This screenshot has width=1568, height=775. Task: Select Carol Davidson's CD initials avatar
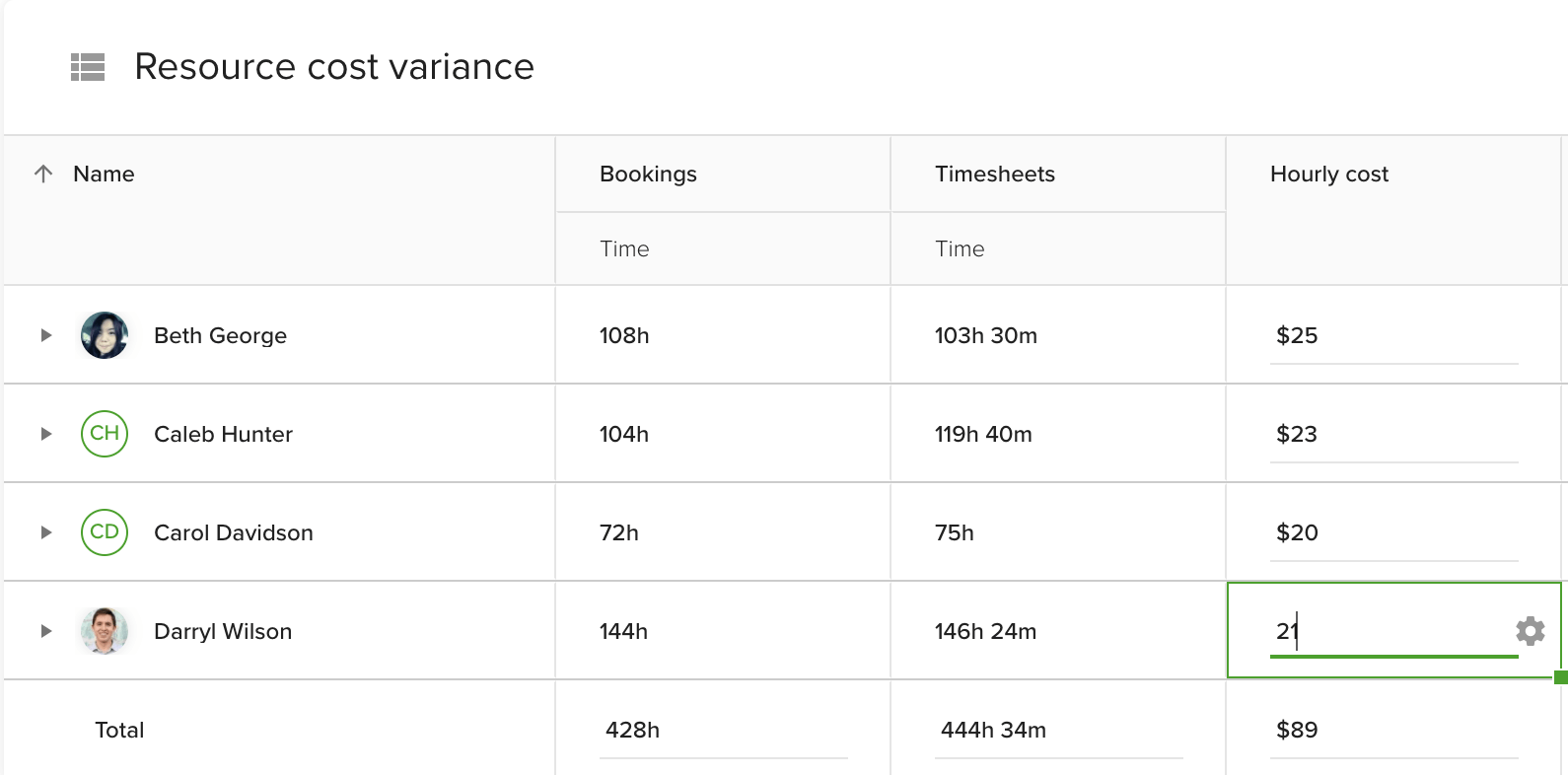click(104, 532)
